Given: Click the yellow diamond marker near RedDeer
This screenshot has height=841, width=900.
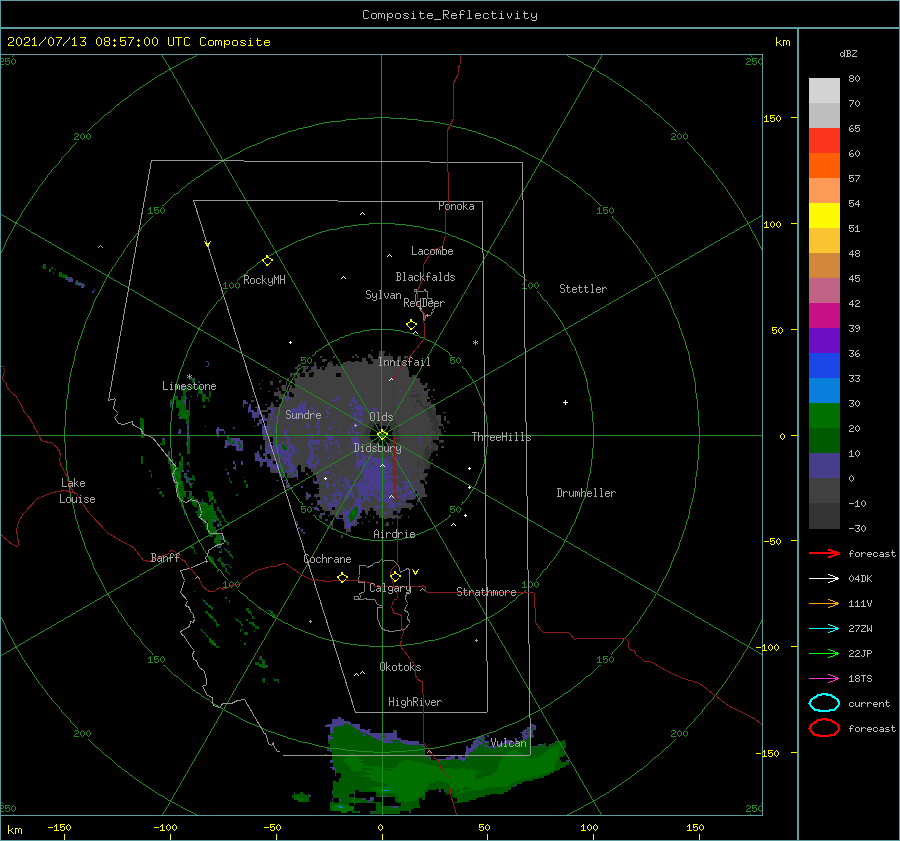Looking at the screenshot, I should click(412, 325).
